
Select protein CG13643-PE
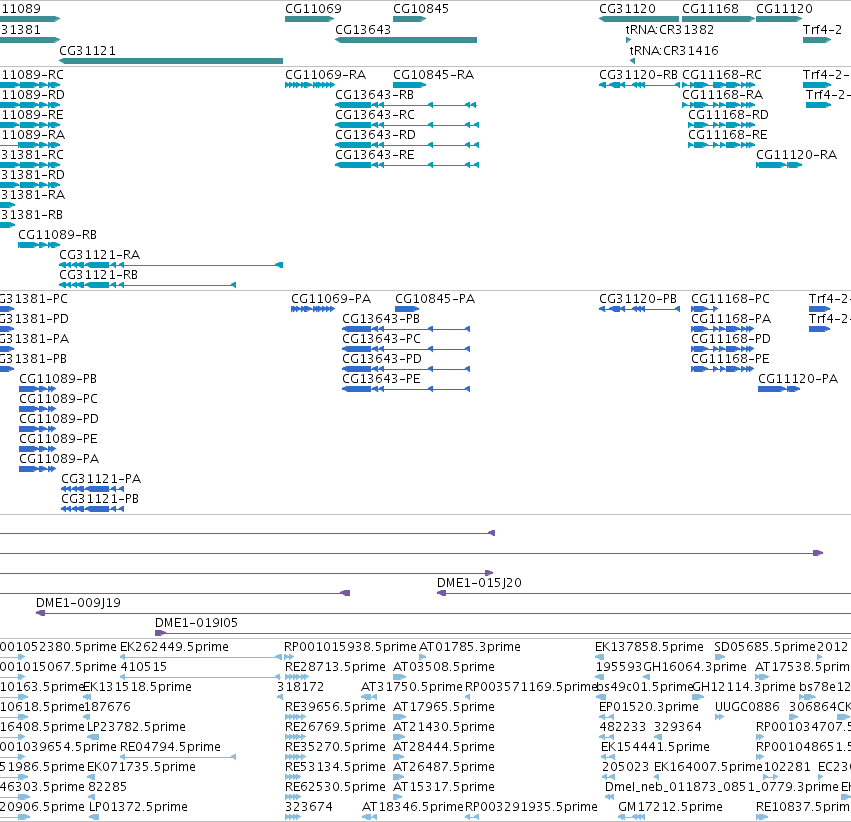pos(382,379)
